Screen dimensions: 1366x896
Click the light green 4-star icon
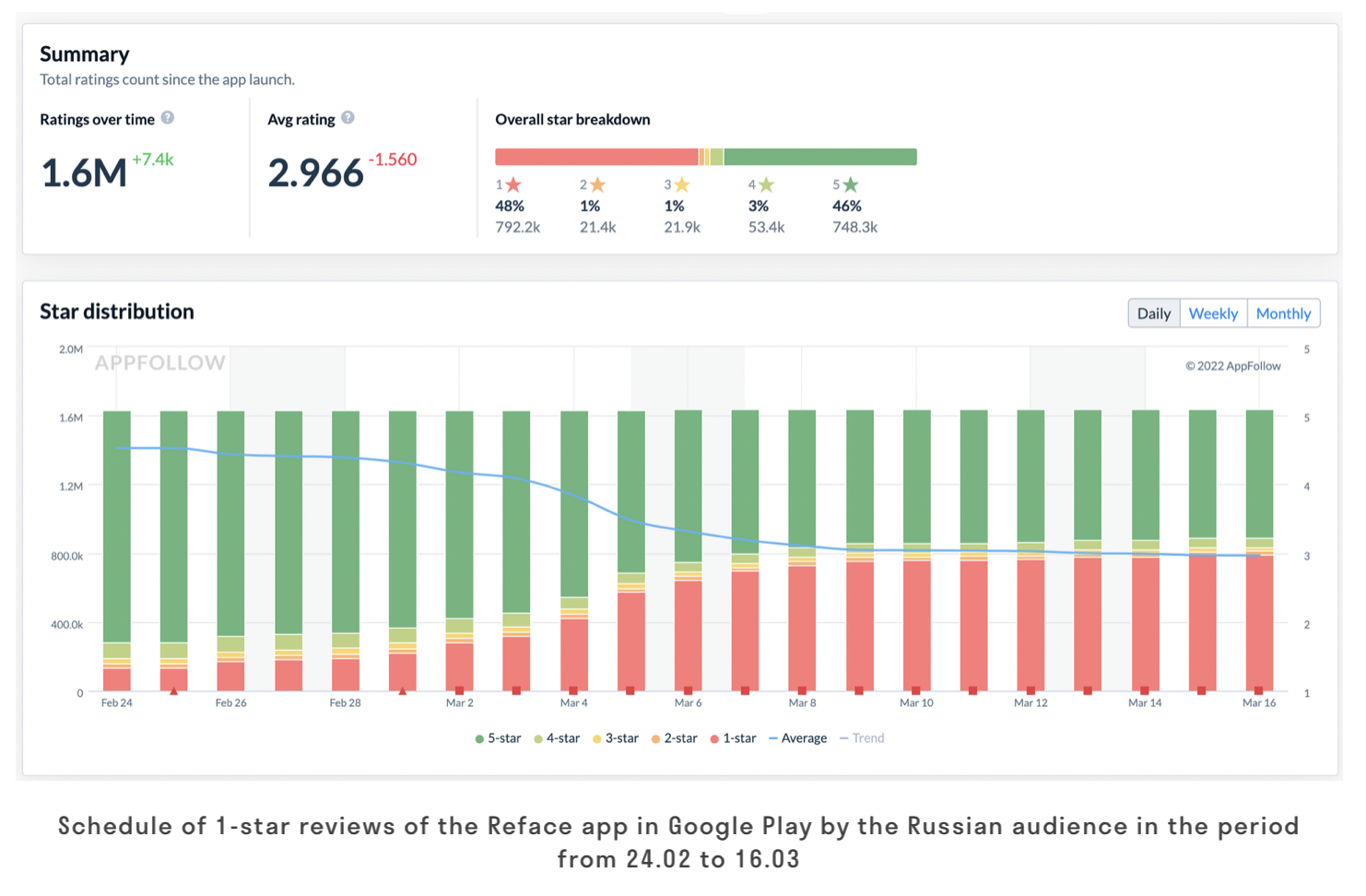766,185
